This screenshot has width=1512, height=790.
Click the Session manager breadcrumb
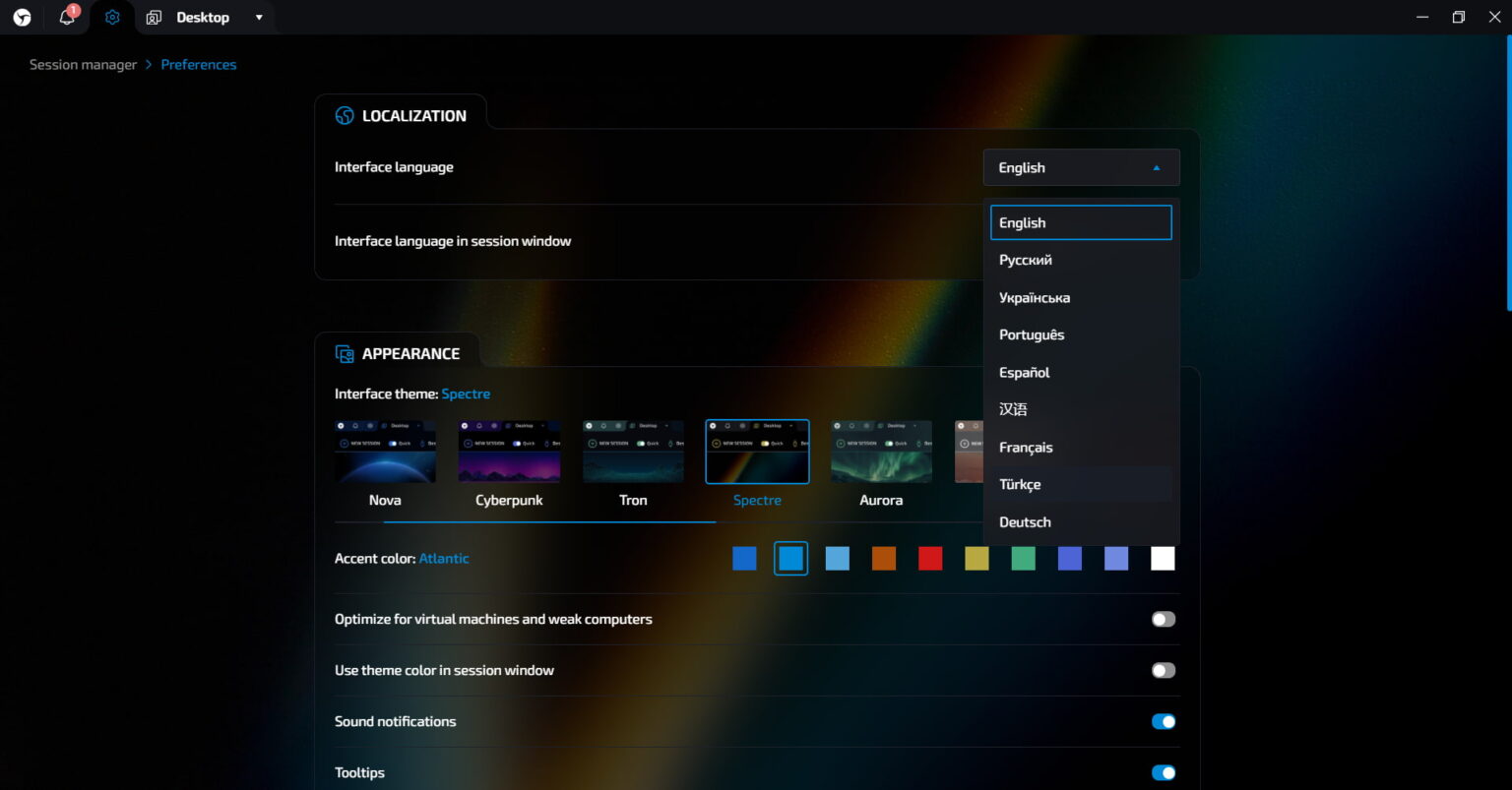click(x=82, y=64)
